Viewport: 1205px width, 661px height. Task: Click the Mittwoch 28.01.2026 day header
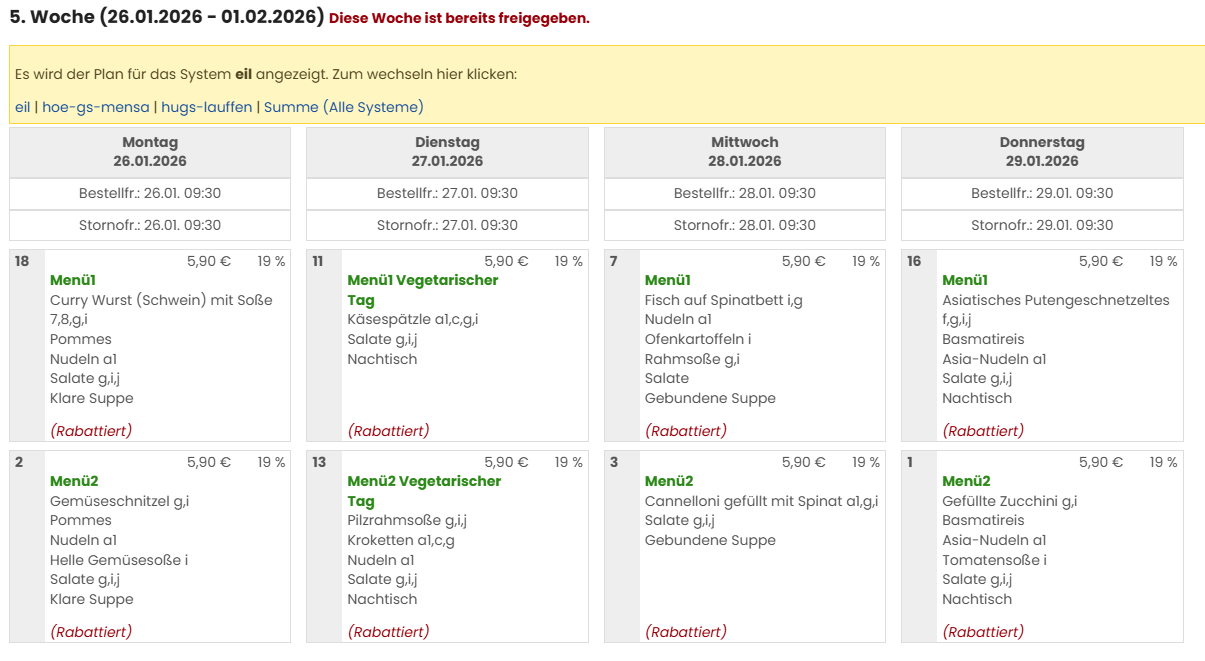pyautogui.click(x=744, y=152)
